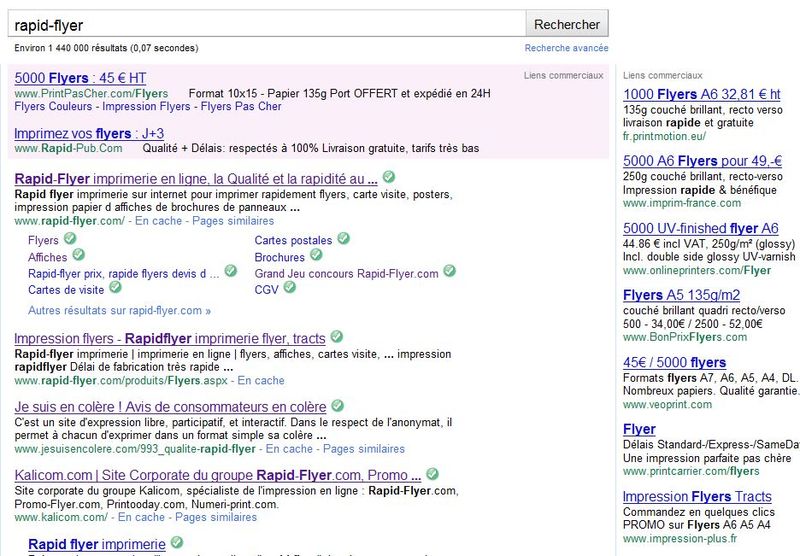This screenshot has height=556, width=800.
Task: Click the green checkmark beside Cartes postales
Action: click(343, 238)
